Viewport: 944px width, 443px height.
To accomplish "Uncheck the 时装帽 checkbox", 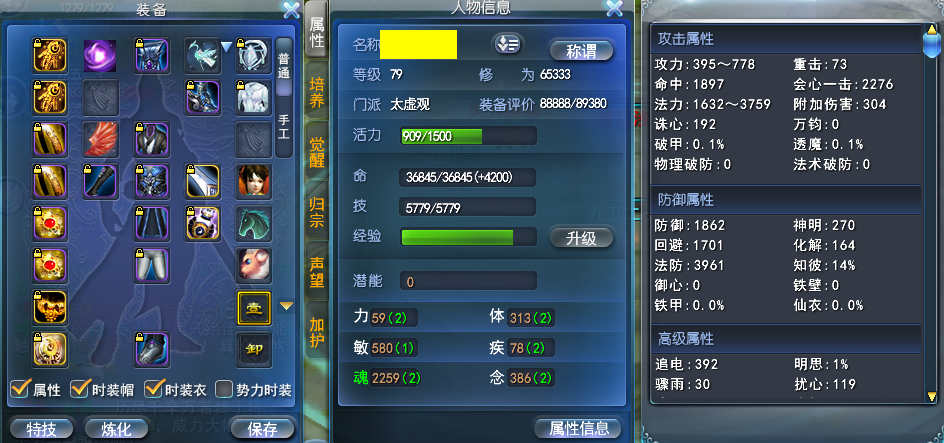I will click(79, 389).
